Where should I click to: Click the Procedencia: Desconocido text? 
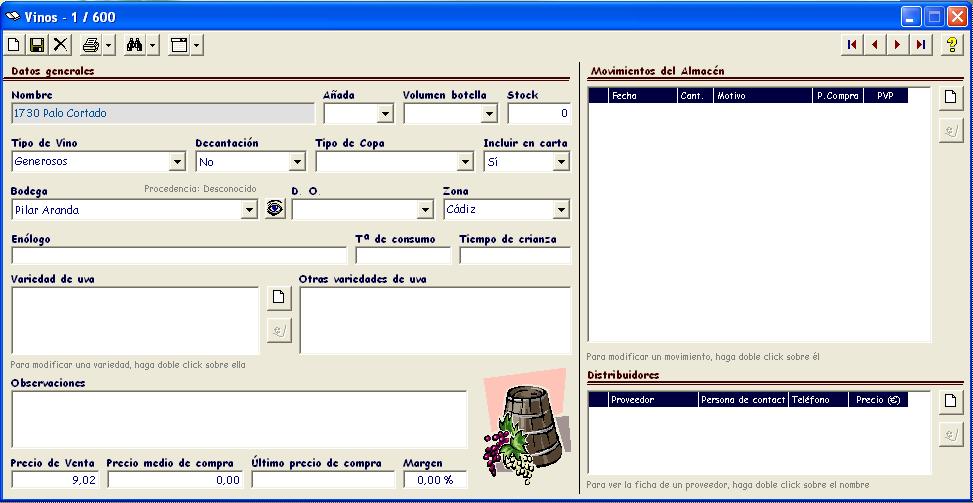click(x=200, y=189)
